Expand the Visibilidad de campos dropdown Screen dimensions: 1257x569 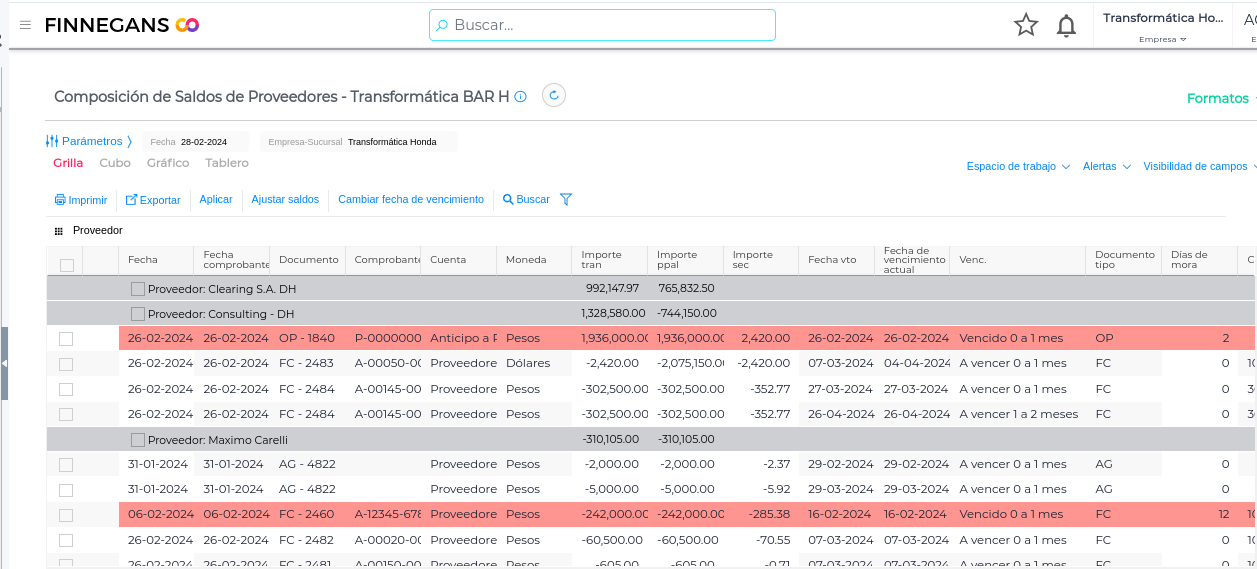[x=1198, y=167]
